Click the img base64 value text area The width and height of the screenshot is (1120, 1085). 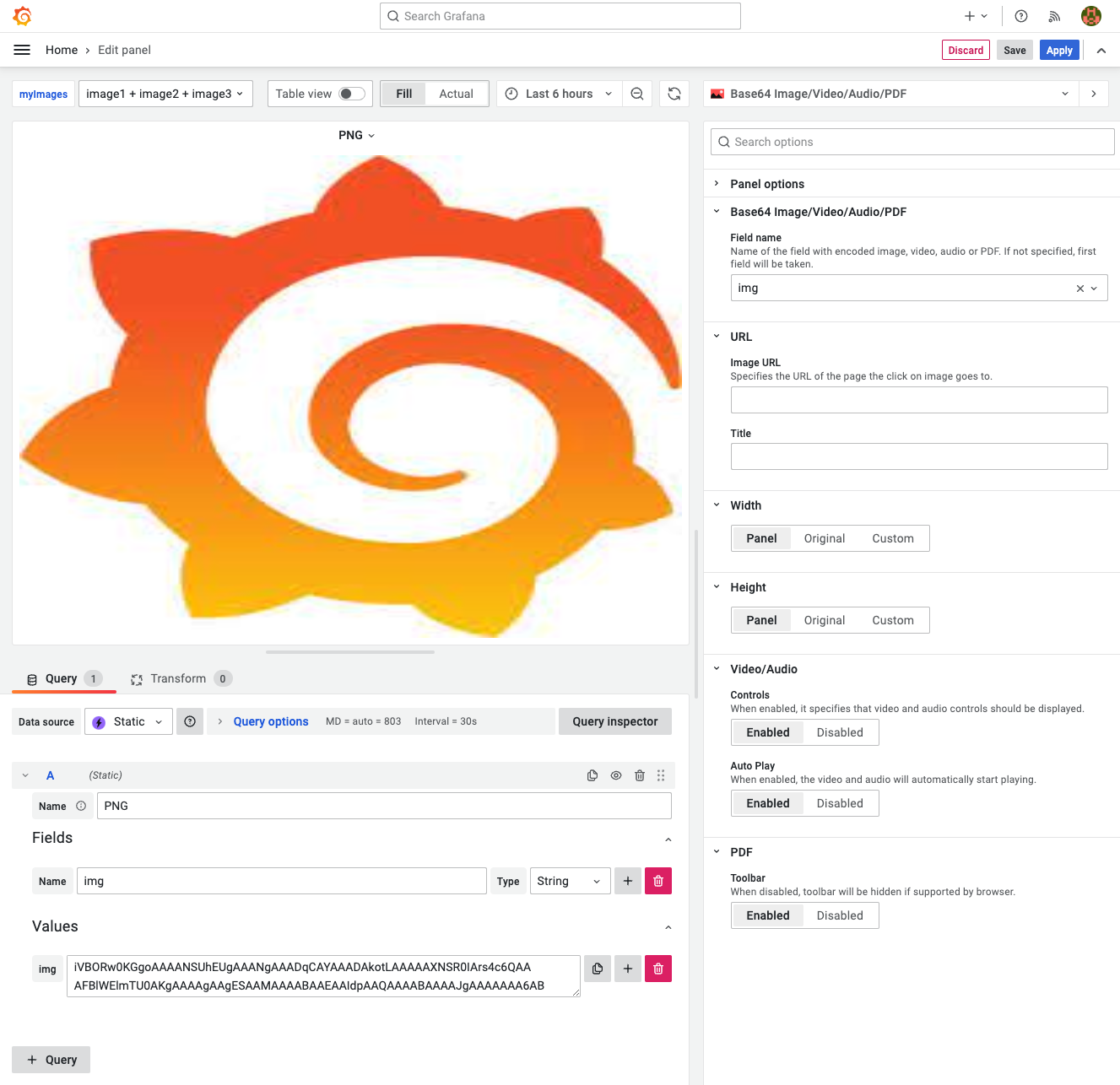(323, 976)
